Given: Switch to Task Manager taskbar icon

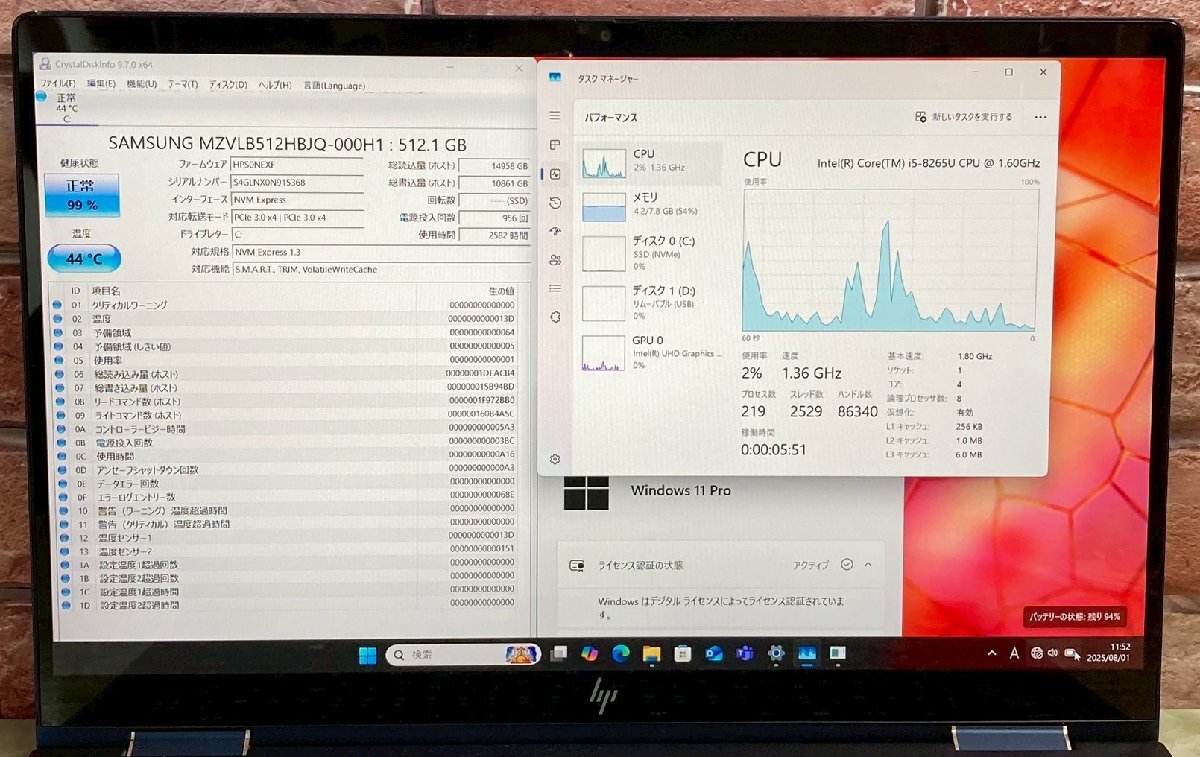Looking at the screenshot, I should point(807,654).
